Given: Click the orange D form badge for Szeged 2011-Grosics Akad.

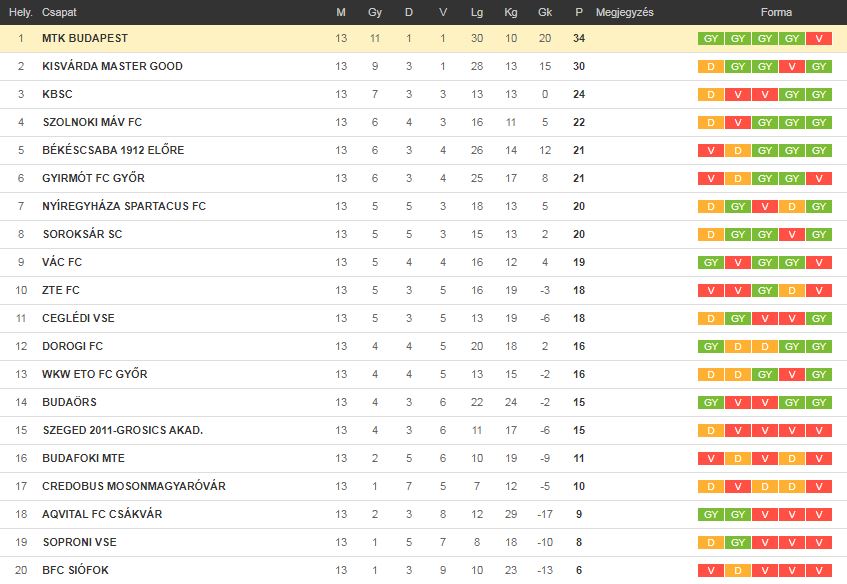Looking at the screenshot, I should point(711,431).
